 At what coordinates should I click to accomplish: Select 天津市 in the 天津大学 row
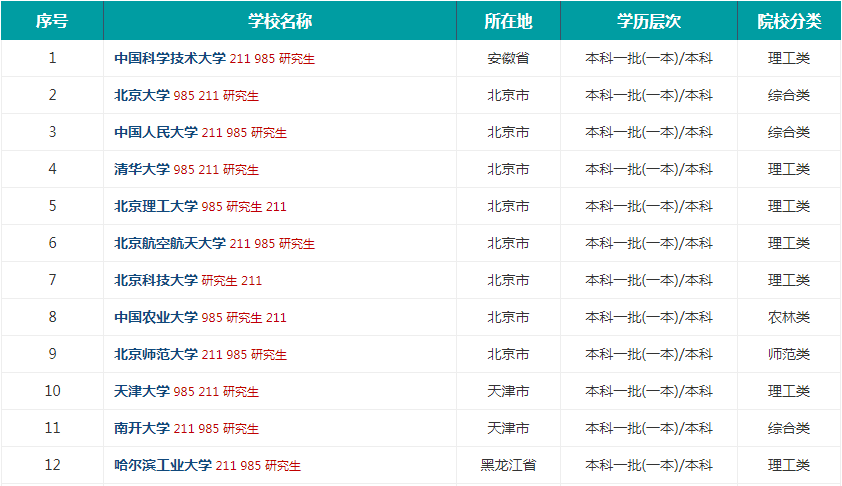coord(508,391)
